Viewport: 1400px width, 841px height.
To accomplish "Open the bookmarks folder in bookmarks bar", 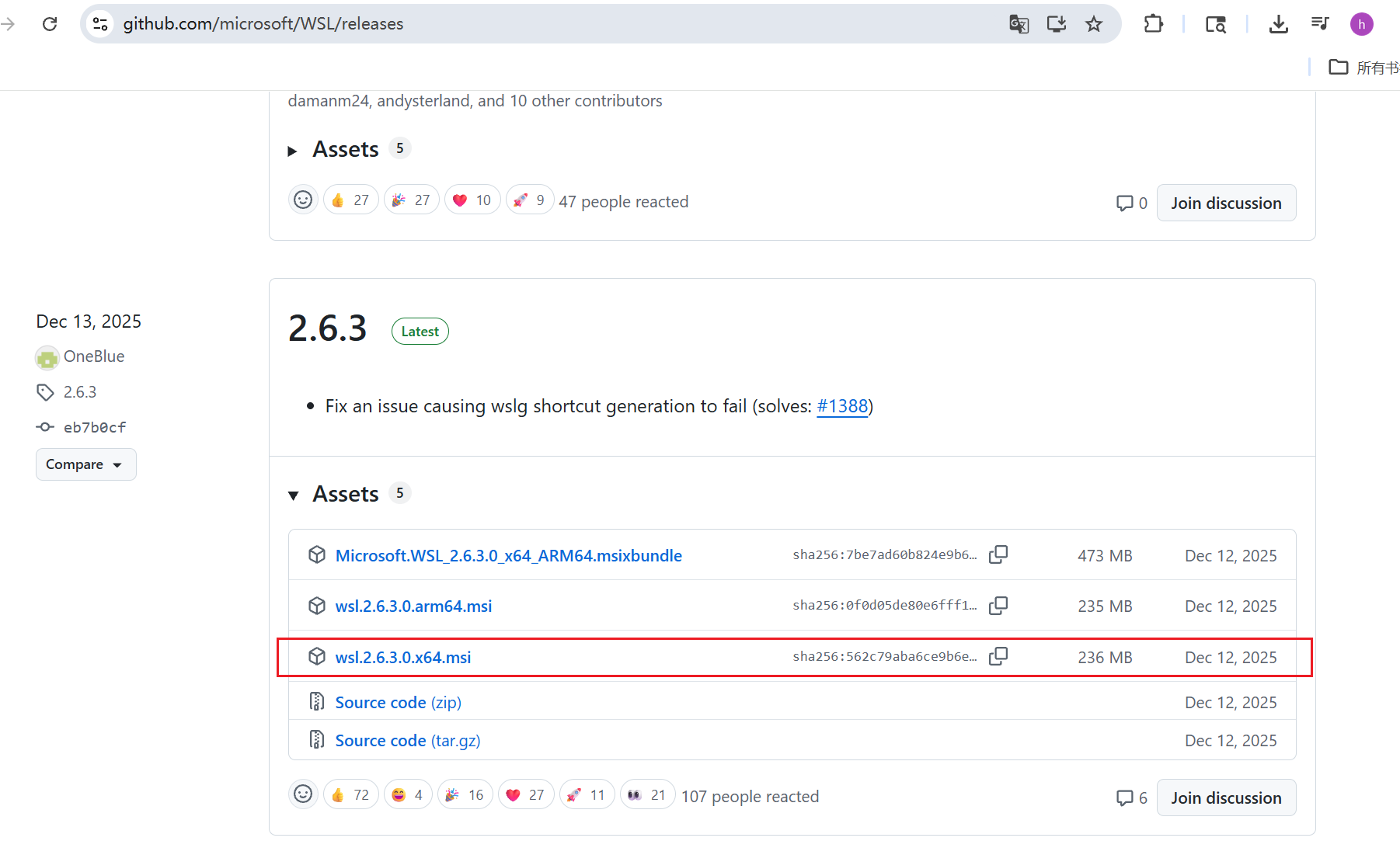I will 1363,68.
